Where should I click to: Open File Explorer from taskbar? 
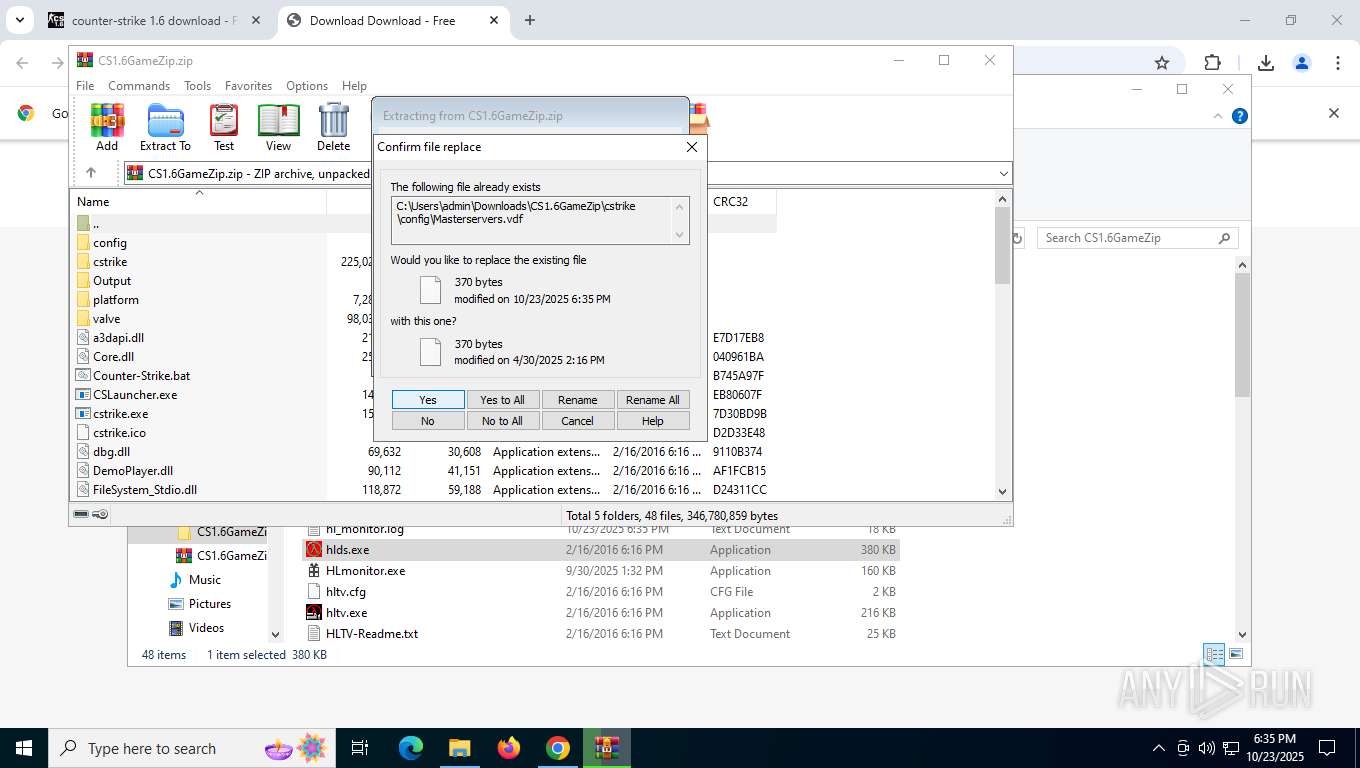(x=459, y=748)
